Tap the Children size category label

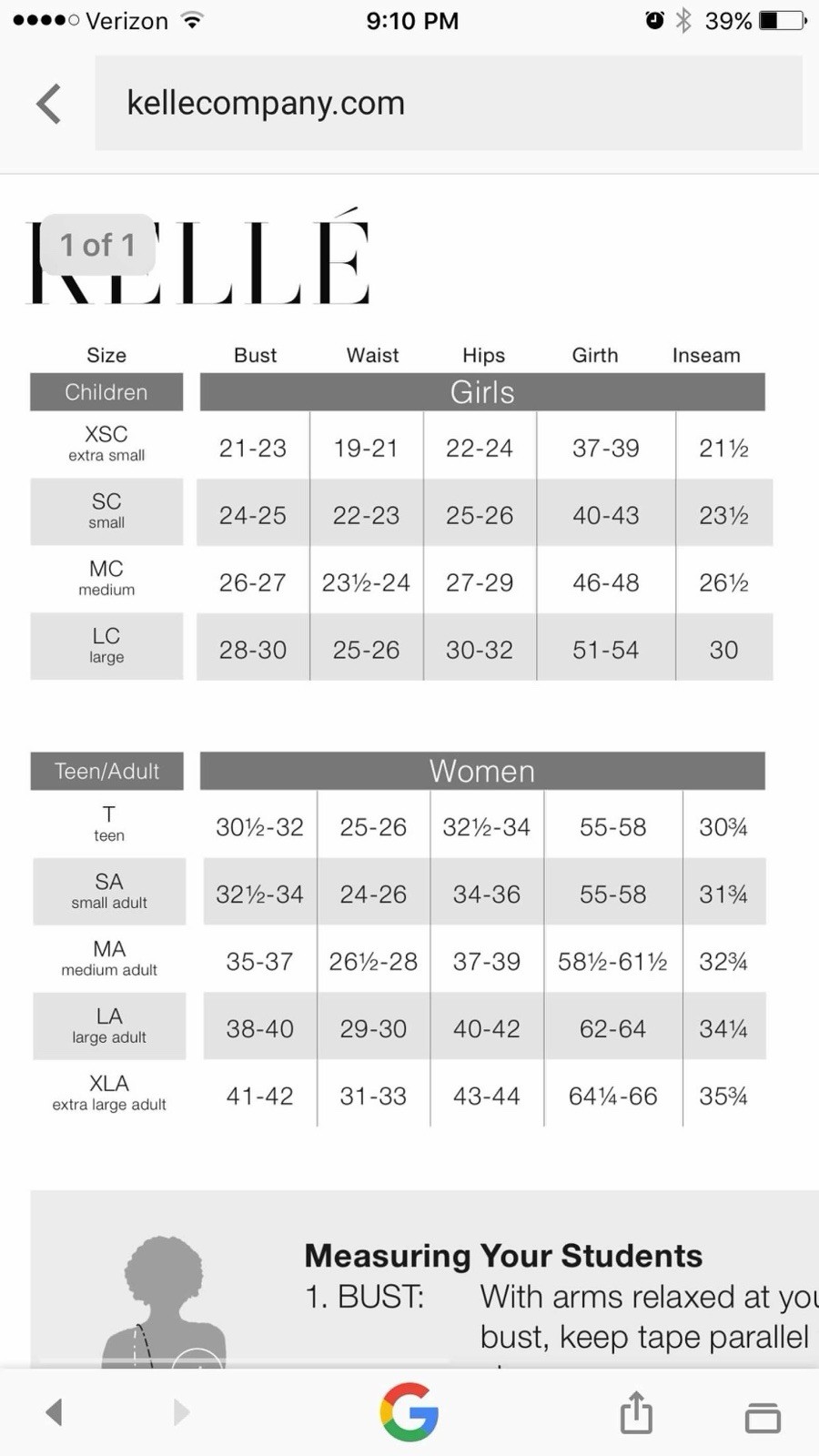106,392
